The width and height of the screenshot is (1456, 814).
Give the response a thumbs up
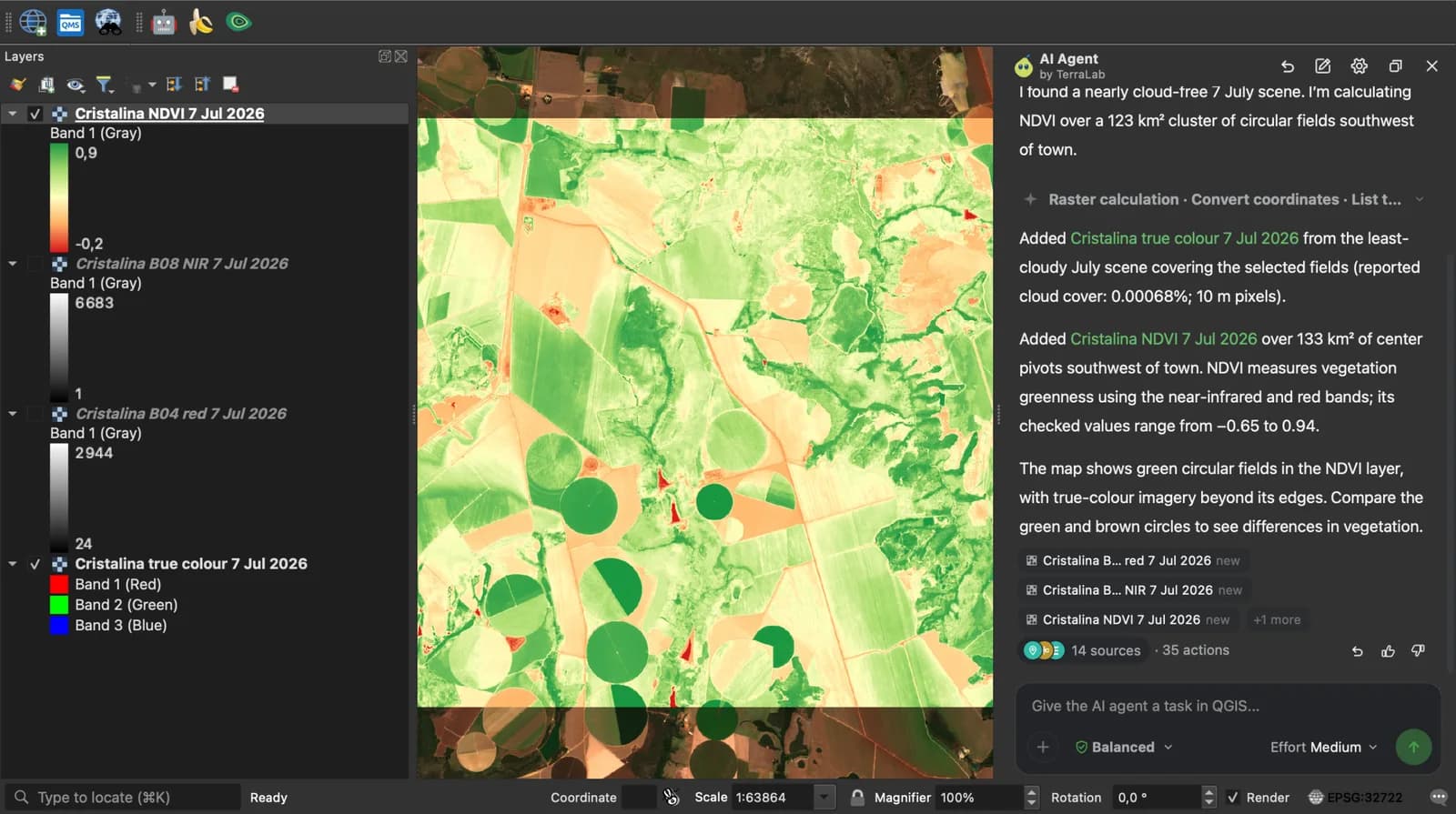pyautogui.click(x=1388, y=651)
